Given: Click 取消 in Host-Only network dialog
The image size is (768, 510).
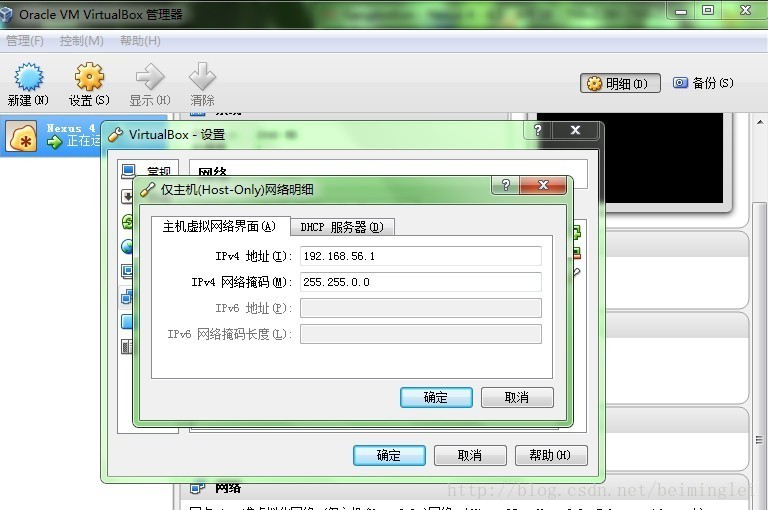Looking at the screenshot, I should click(x=517, y=397).
